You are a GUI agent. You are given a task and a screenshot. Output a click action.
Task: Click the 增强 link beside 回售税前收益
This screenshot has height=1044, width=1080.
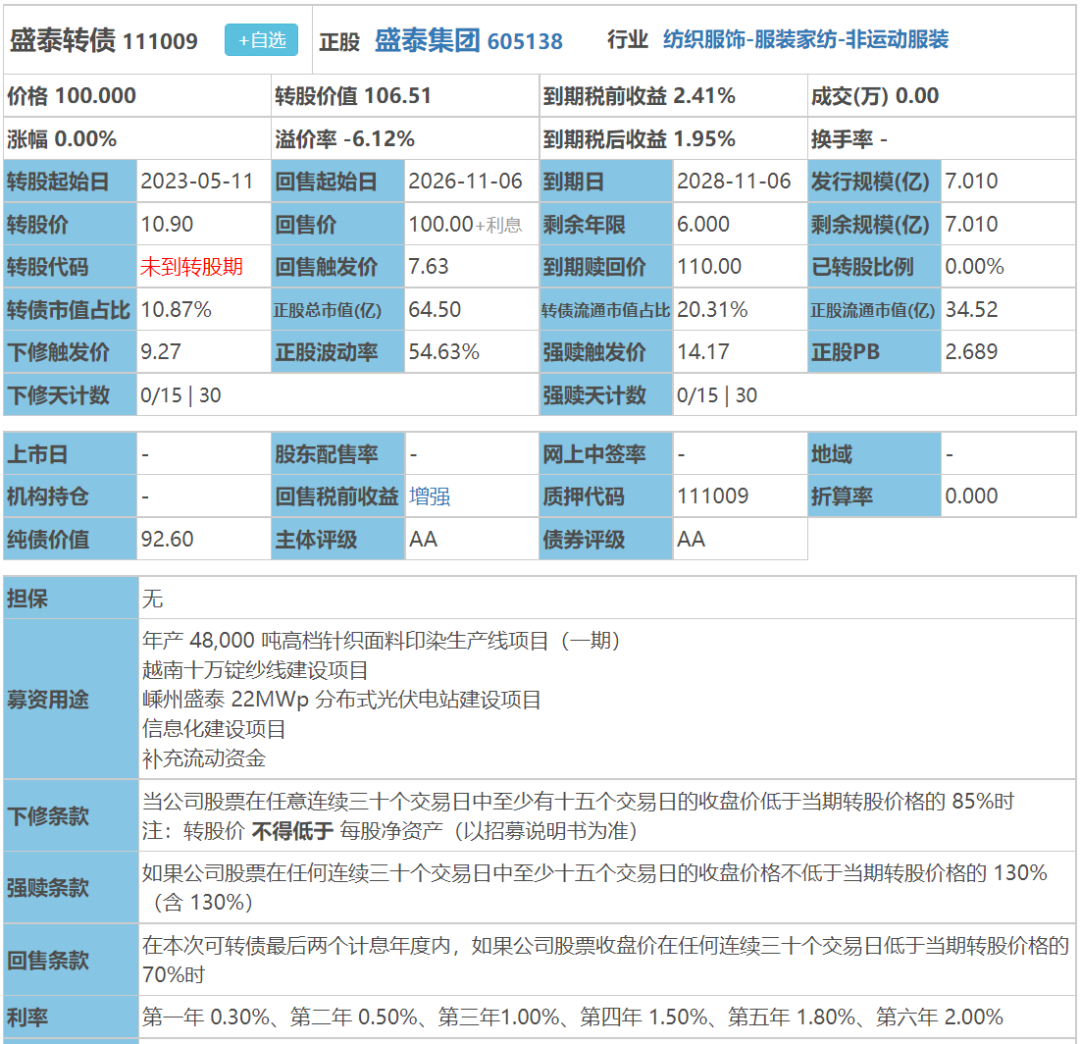(x=430, y=497)
